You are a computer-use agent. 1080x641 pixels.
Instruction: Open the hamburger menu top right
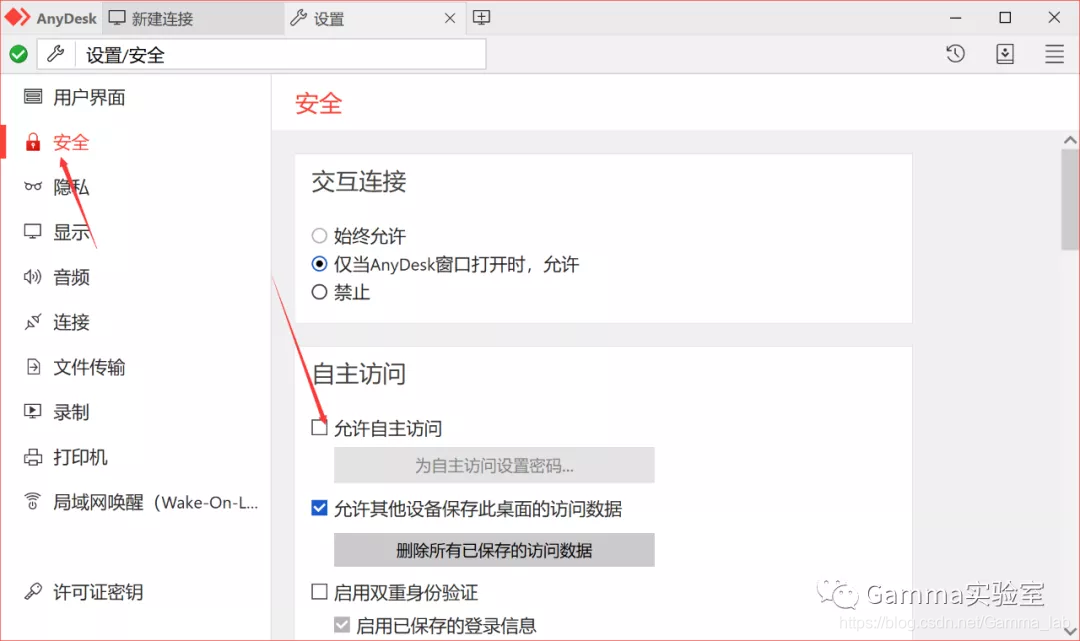click(x=1054, y=54)
